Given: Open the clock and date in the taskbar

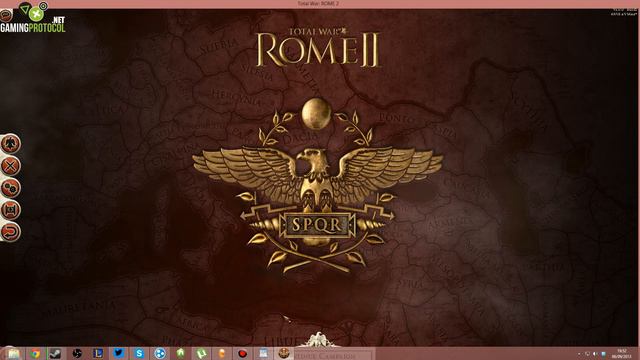Looking at the screenshot, I should (622, 353).
